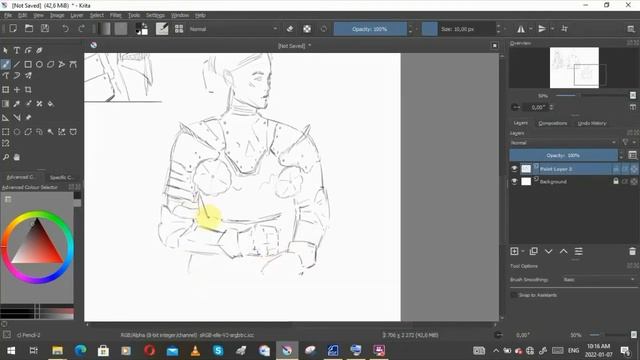
Task: Select the Text tool
Action: [x=17, y=51]
